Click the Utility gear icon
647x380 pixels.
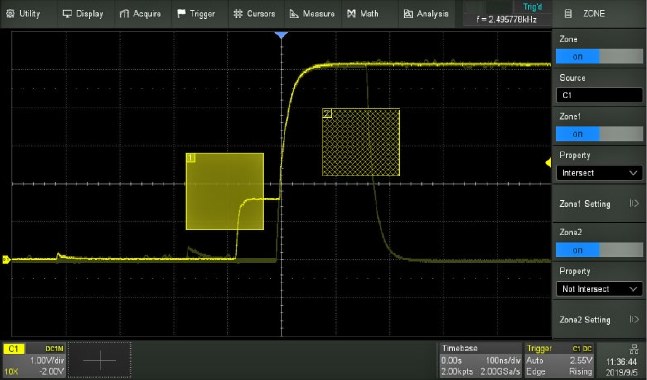tap(10, 14)
